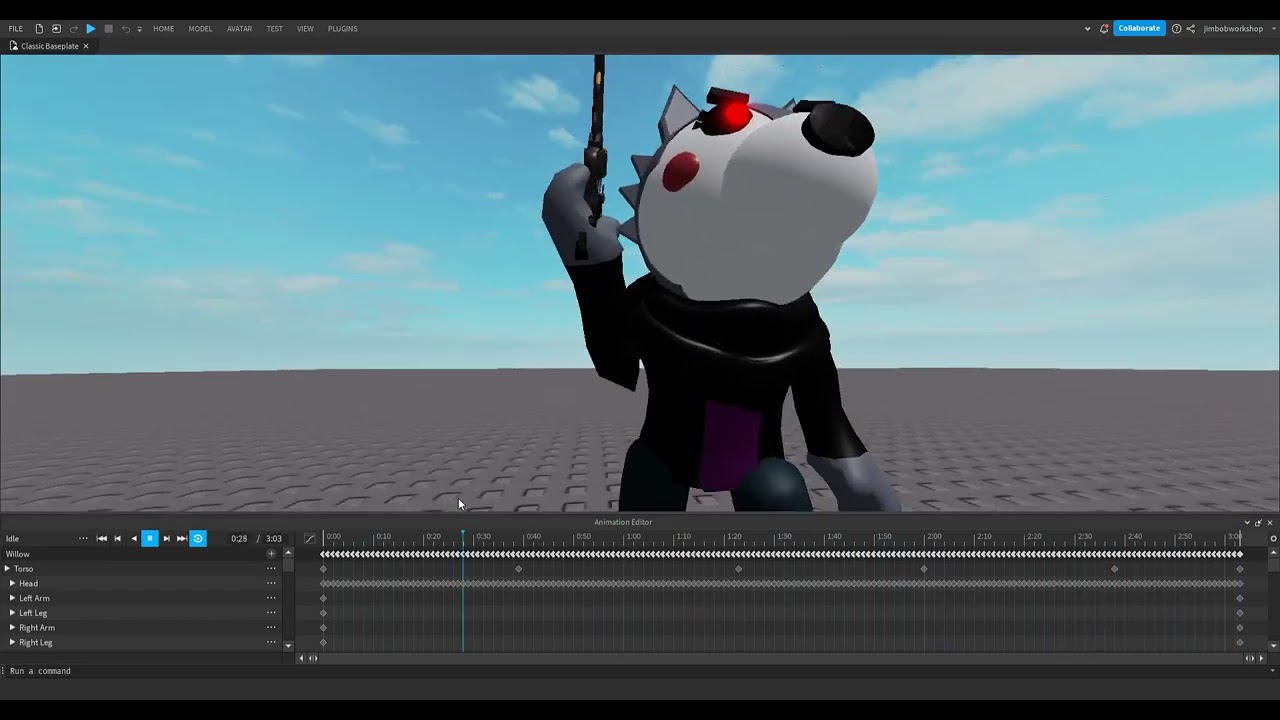Viewport: 1280px width, 720px height.
Task: Switch to the TEST tab
Action: click(x=274, y=29)
